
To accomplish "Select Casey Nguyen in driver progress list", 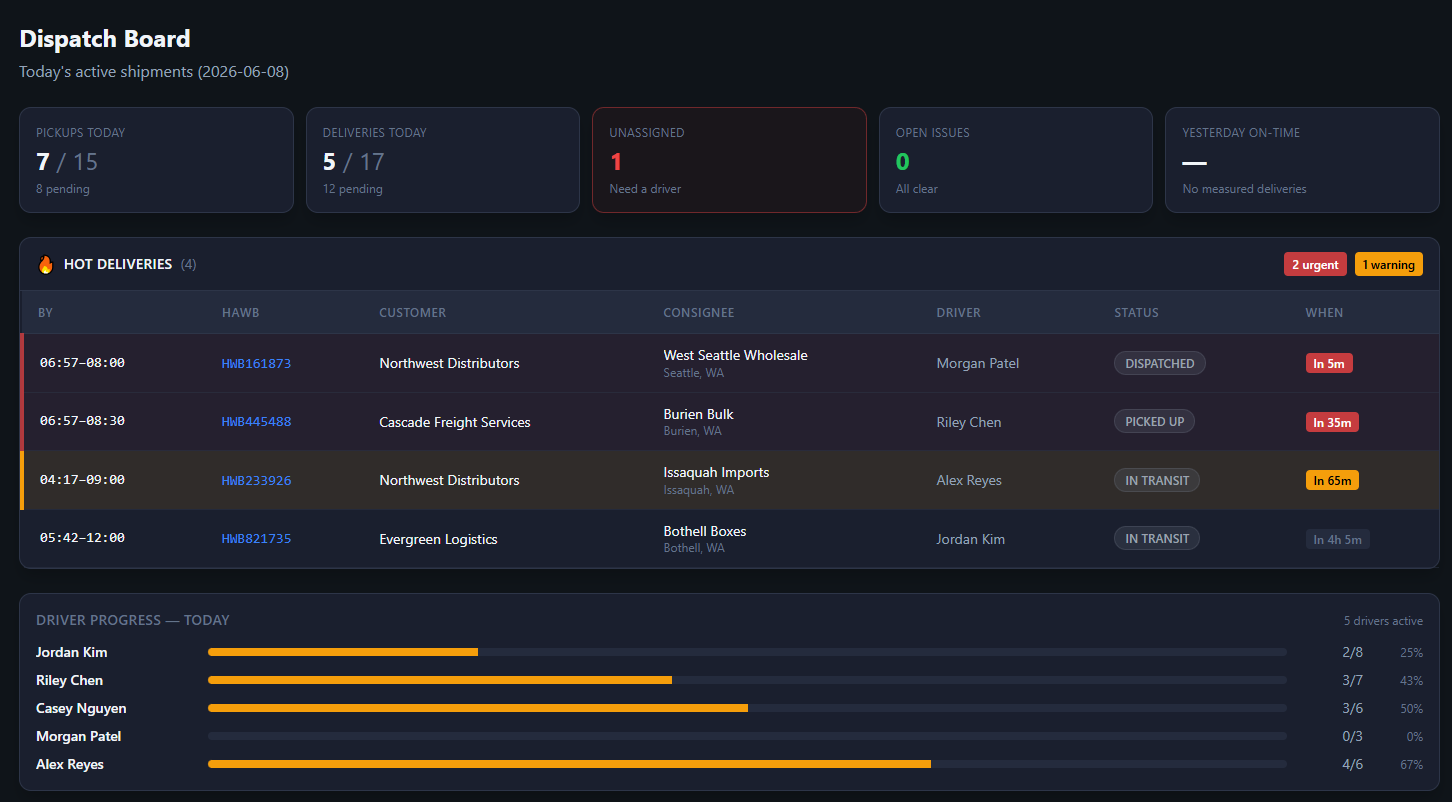I will coord(81,708).
